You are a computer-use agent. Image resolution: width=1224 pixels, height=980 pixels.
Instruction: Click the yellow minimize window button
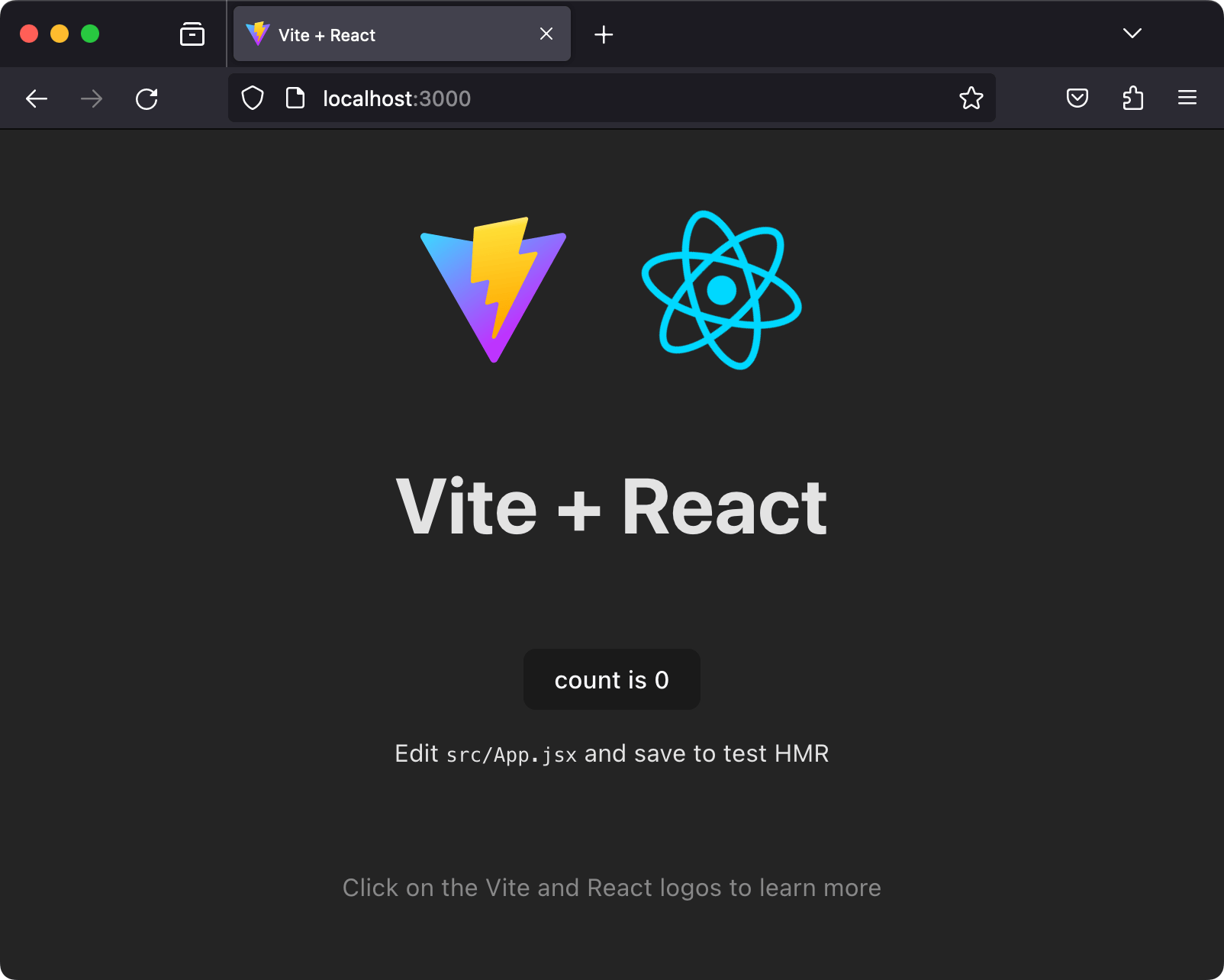tap(60, 34)
